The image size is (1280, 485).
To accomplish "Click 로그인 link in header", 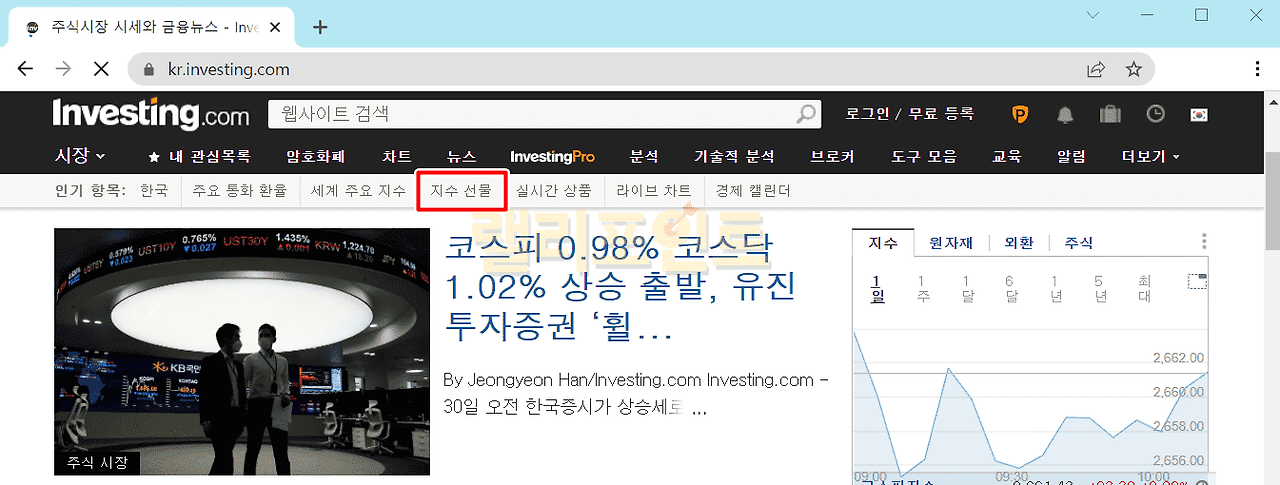I will [867, 114].
